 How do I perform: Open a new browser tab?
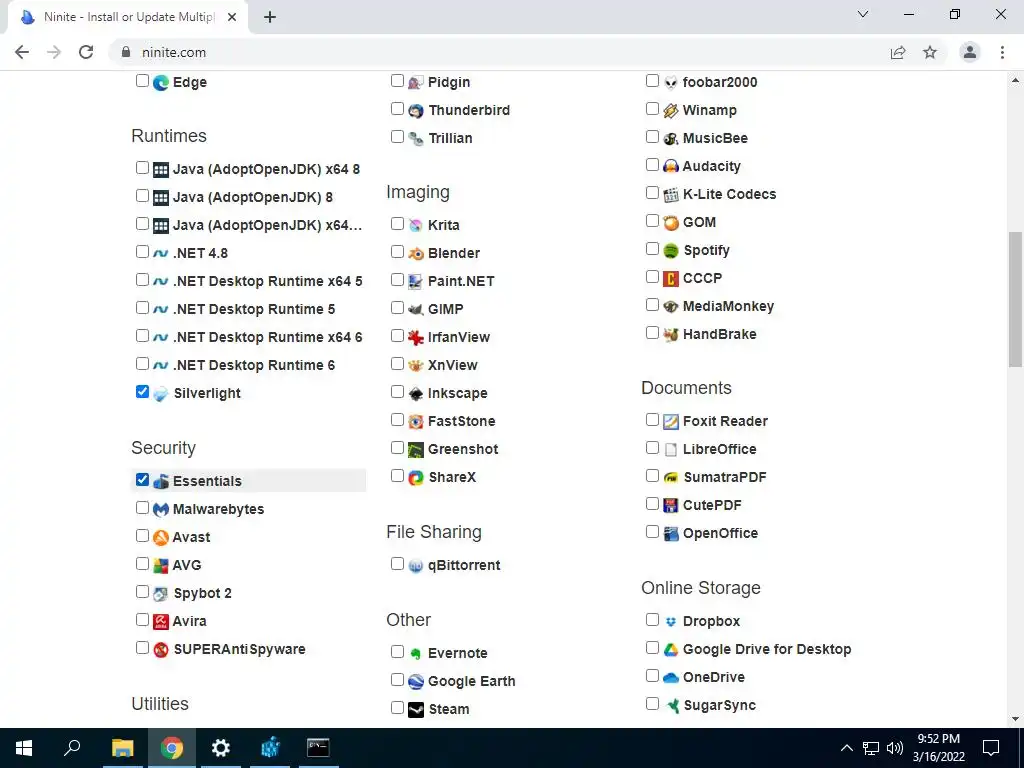coord(270,18)
